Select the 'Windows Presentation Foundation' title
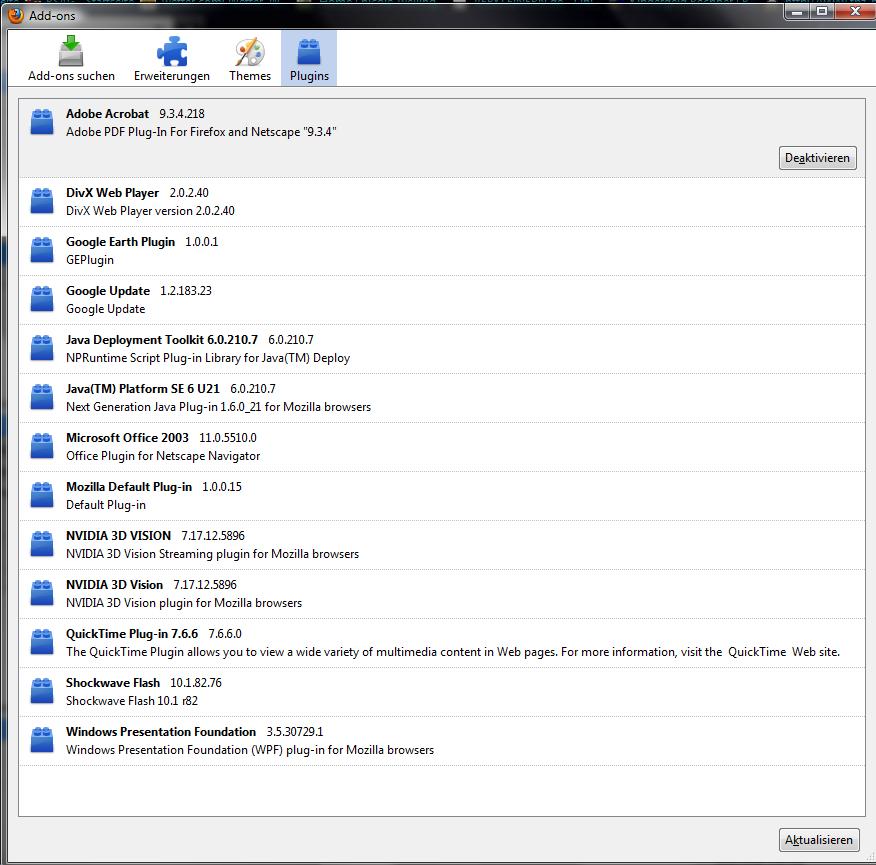The height and width of the screenshot is (865, 876). click(x=161, y=732)
